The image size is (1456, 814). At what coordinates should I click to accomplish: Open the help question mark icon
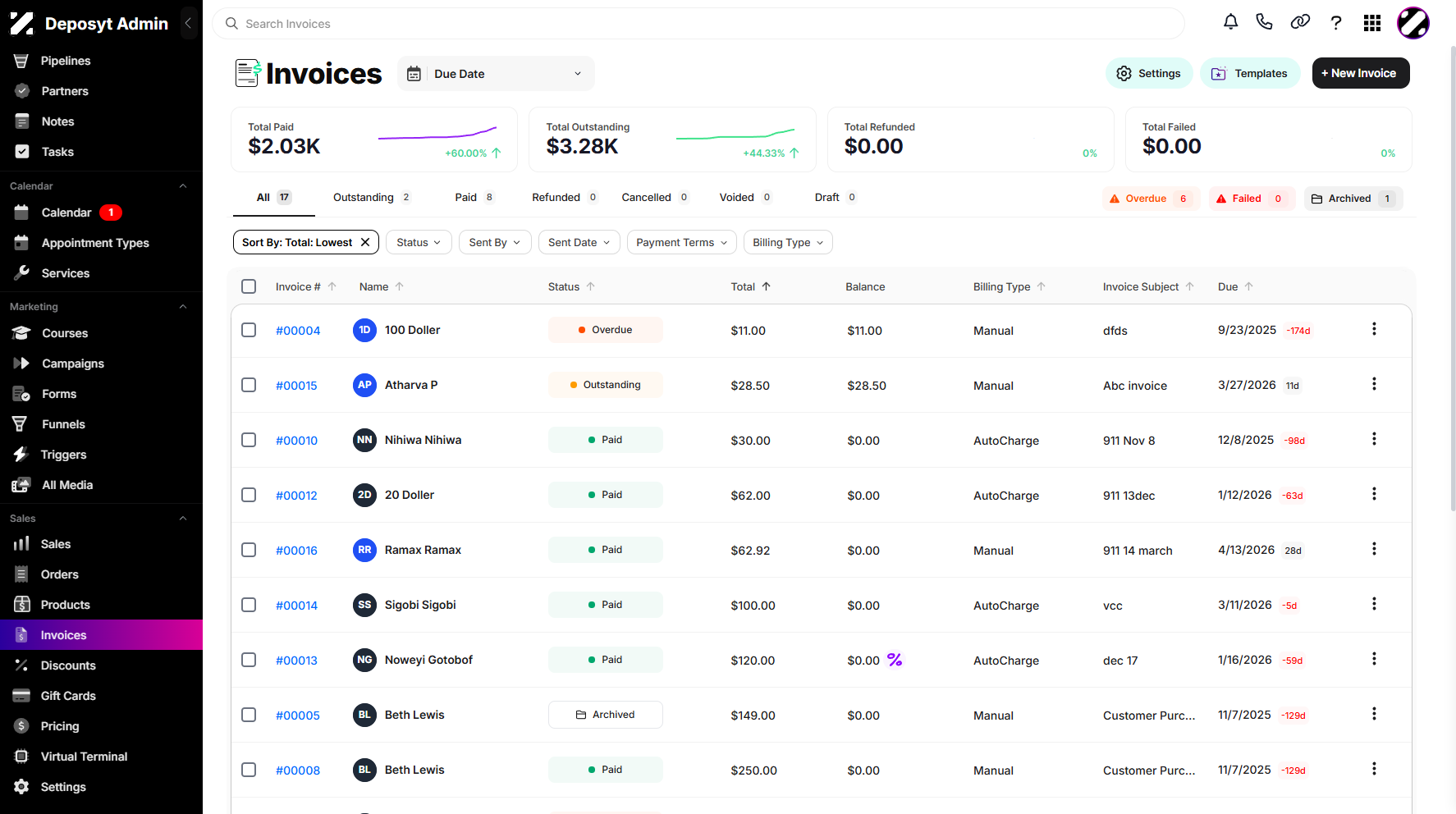pos(1336,23)
